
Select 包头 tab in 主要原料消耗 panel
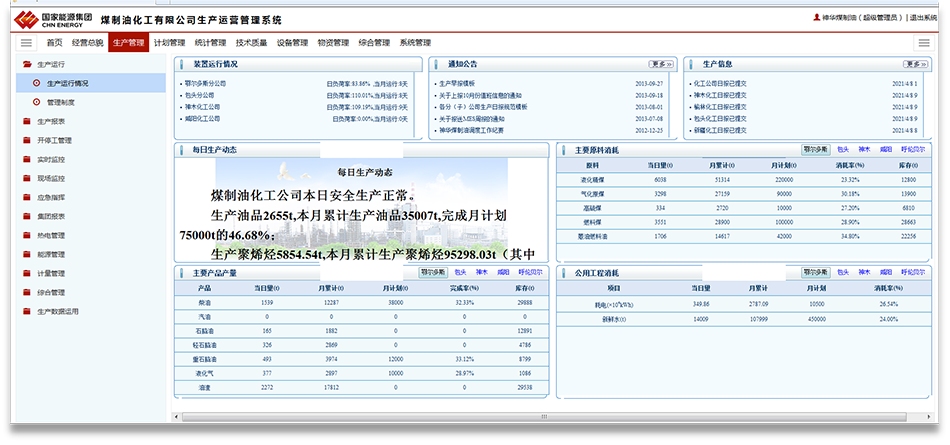(843, 150)
